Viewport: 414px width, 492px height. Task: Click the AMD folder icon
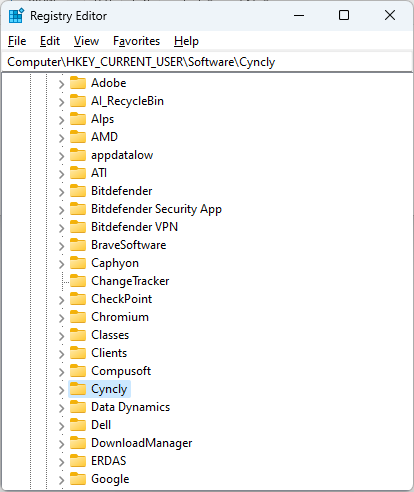tap(78, 137)
